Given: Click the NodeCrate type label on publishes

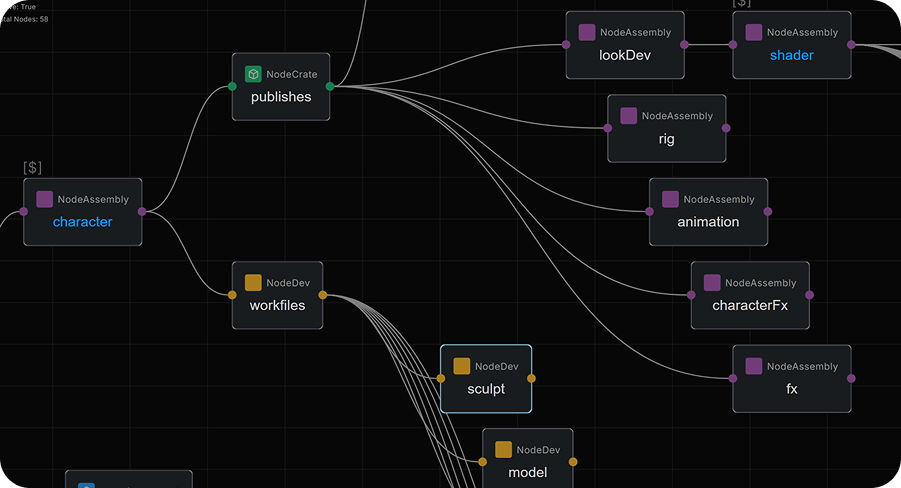Looking at the screenshot, I should click(x=292, y=74).
